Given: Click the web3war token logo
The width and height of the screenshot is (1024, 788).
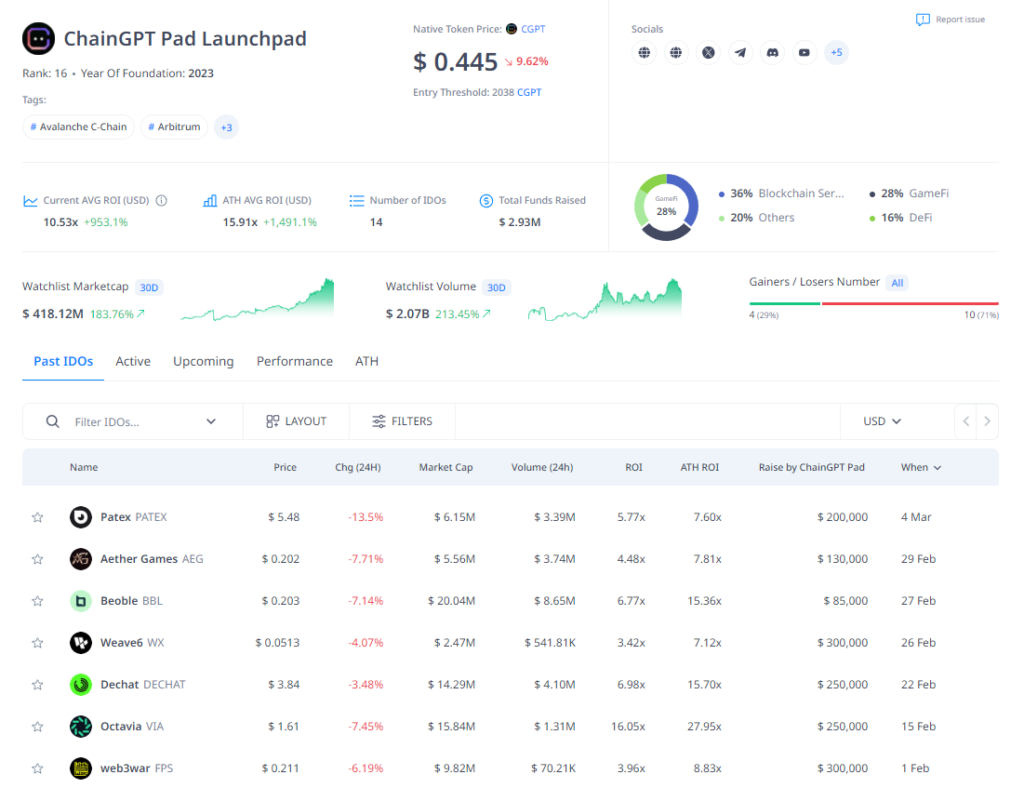Looking at the screenshot, I should [81, 768].
